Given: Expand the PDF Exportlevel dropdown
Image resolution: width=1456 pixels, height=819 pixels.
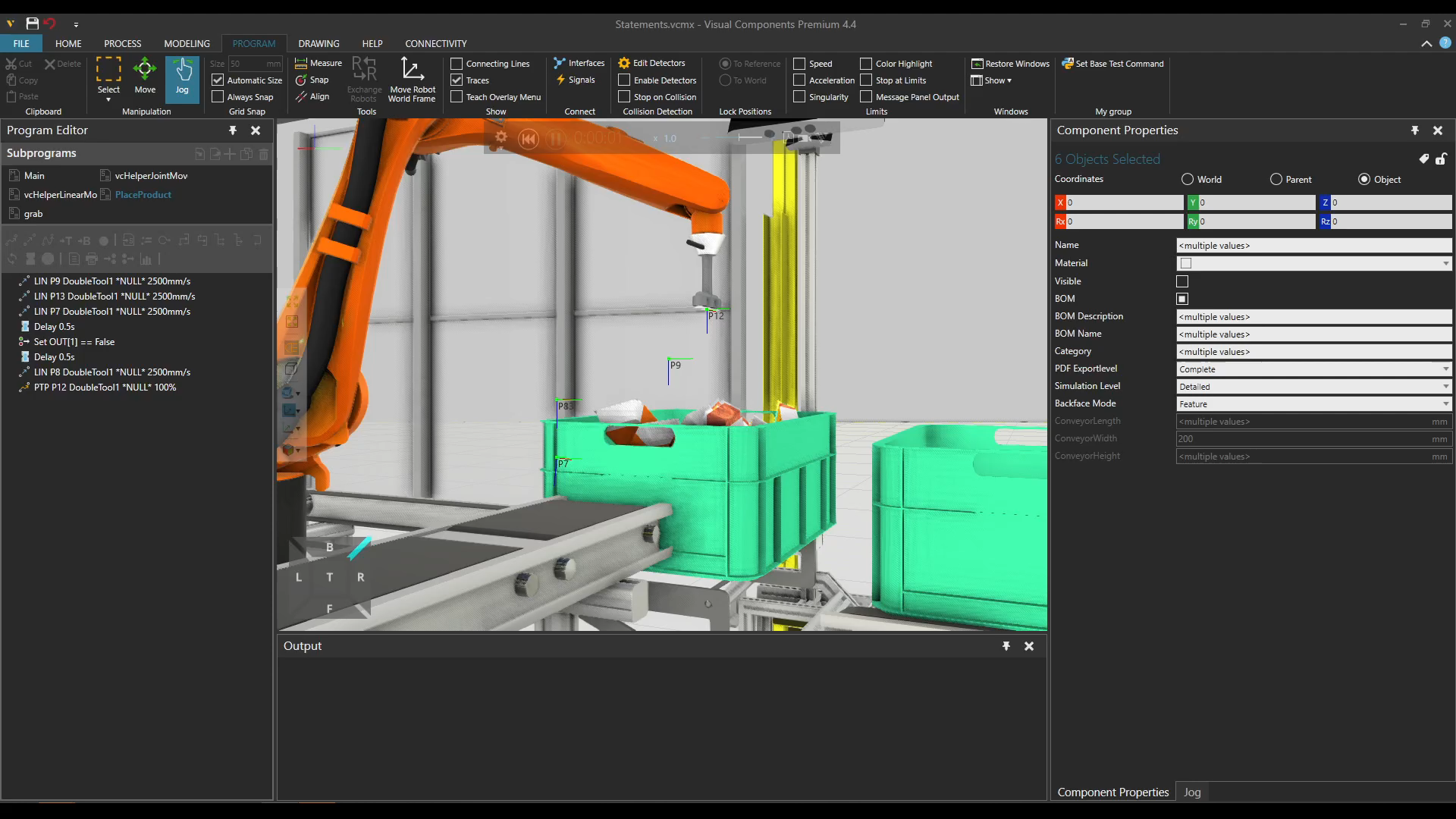Looking at the screenshot, I should tap(1314, 369).
